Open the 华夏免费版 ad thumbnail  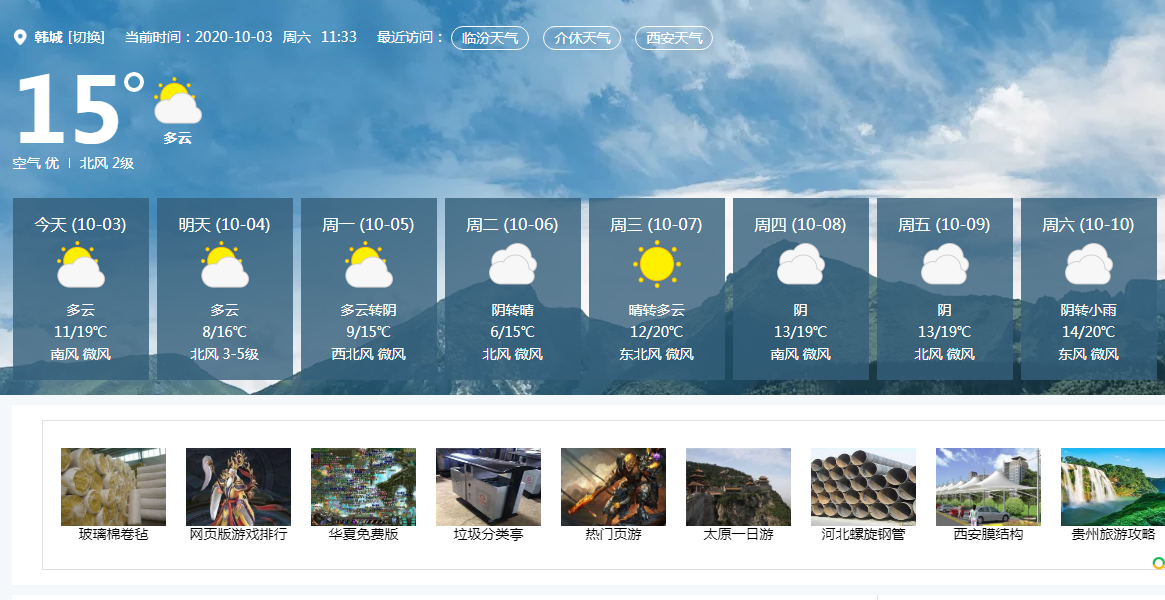click(363, 487)
